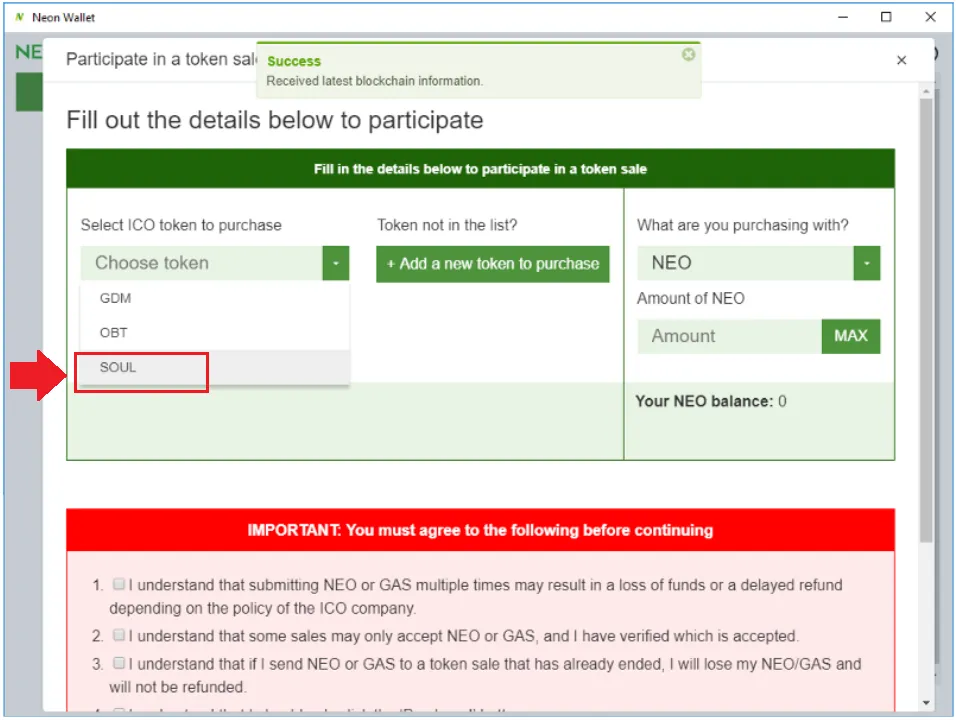Maximize the Neon Wallet window
Image resolution: width=956 pixels, height=720 pixels.
pyautogui.click(x=886, y=17)
